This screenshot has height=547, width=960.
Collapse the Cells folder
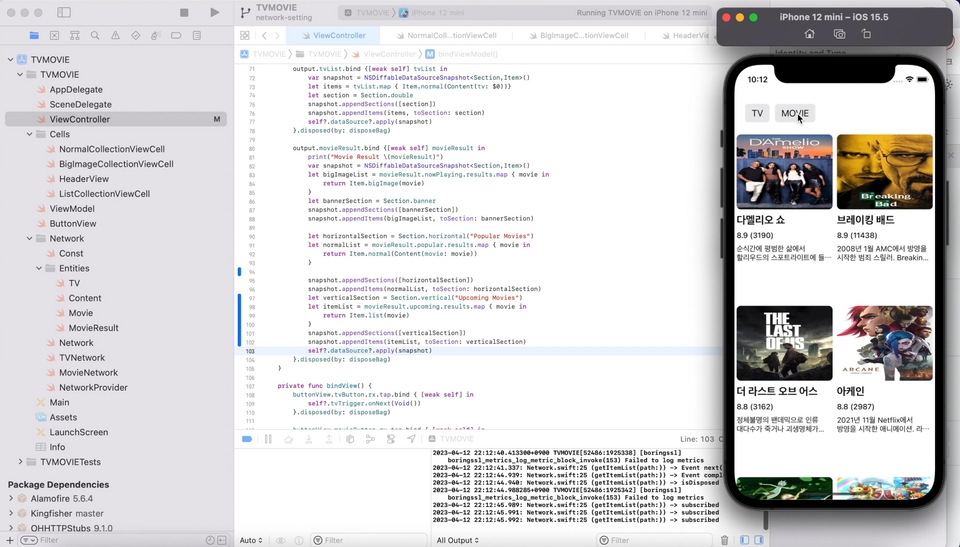coord(29,134)
